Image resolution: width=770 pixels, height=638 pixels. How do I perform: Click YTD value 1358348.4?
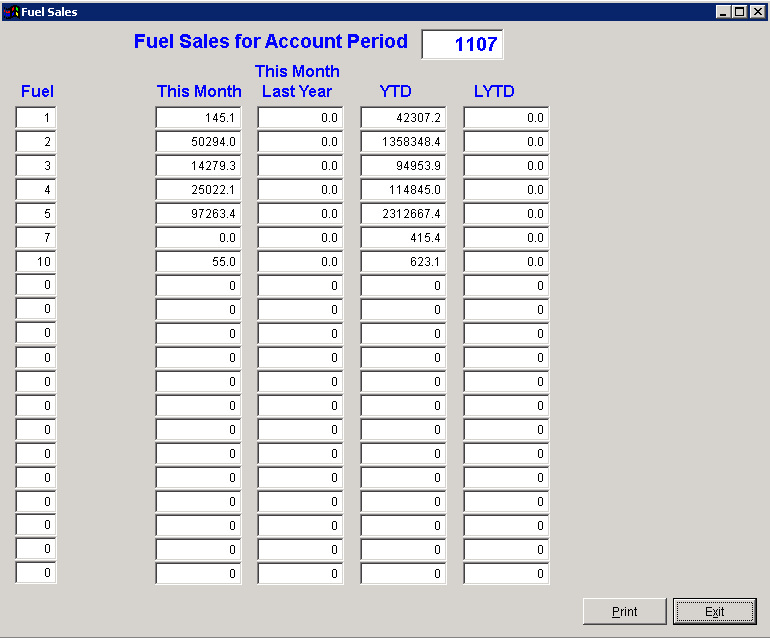(x=403, y=142)
